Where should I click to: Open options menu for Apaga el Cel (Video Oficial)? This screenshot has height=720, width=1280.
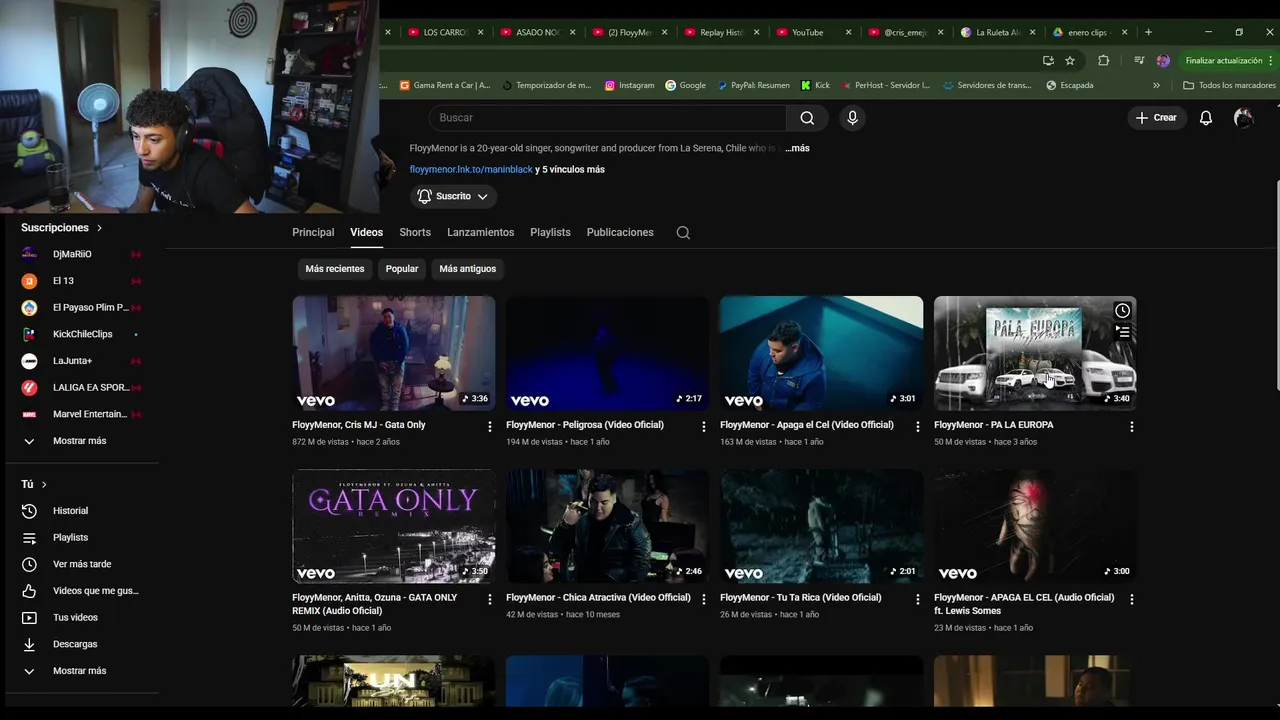pos(917,427)
